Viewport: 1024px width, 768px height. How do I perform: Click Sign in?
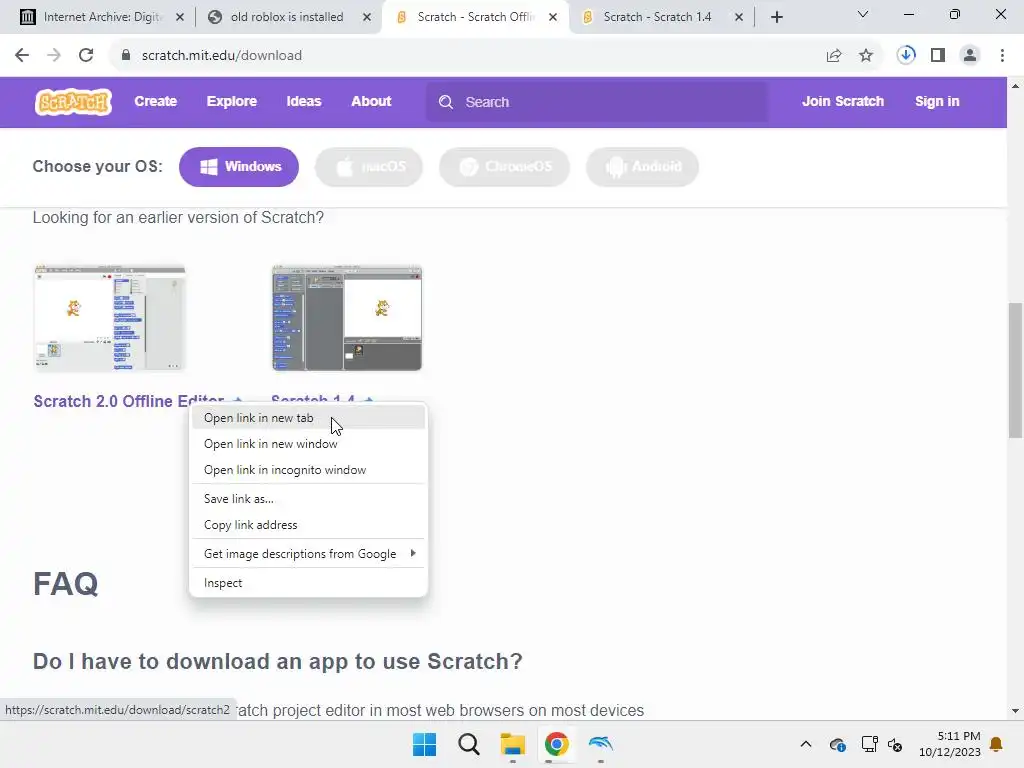coord(936,101)
